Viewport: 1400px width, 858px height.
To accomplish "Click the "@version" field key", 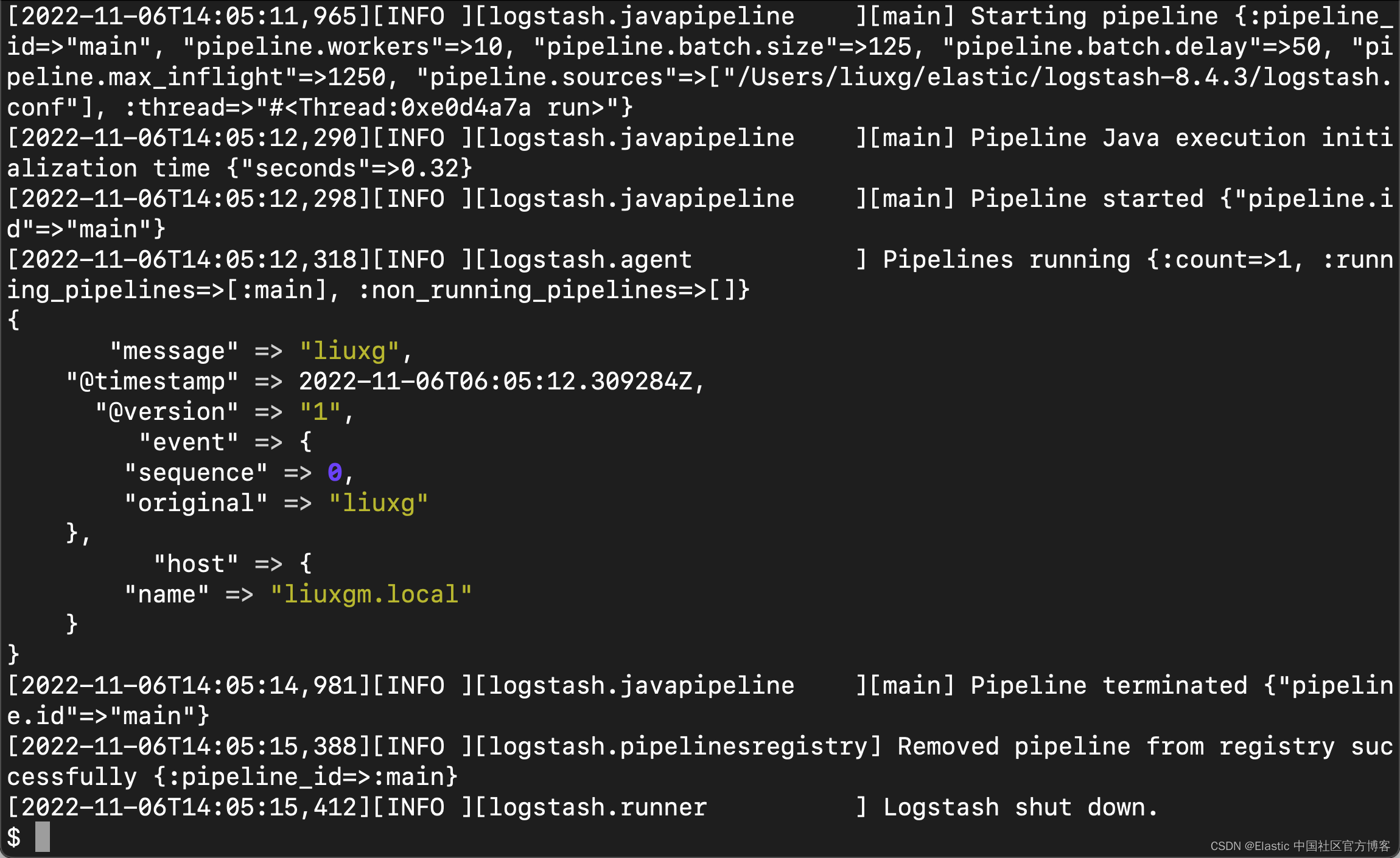I will coord(167,412).
